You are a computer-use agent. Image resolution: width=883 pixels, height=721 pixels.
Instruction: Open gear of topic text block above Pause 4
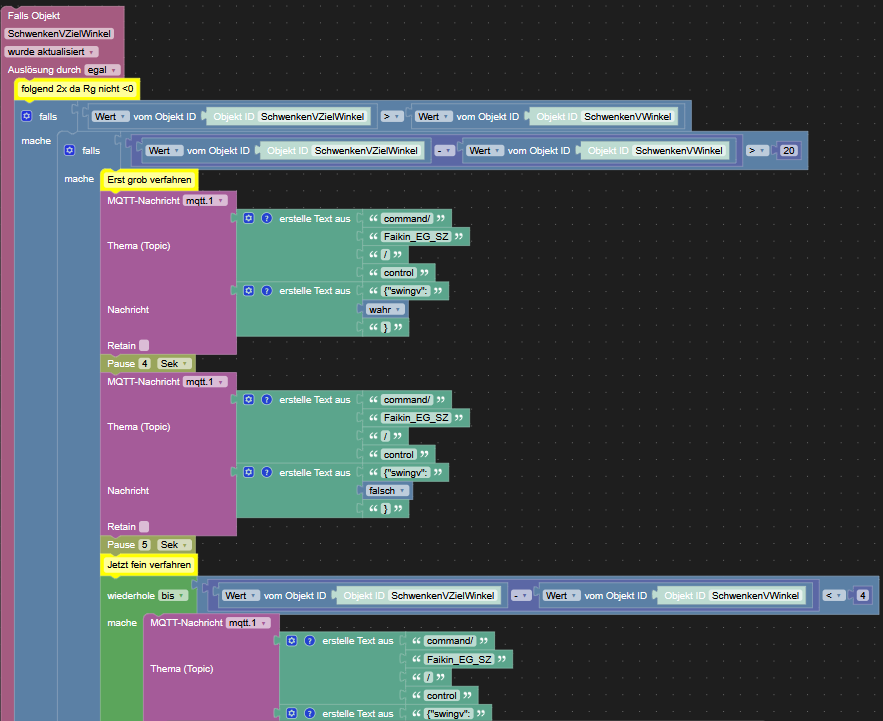click(x=249, y=218)
